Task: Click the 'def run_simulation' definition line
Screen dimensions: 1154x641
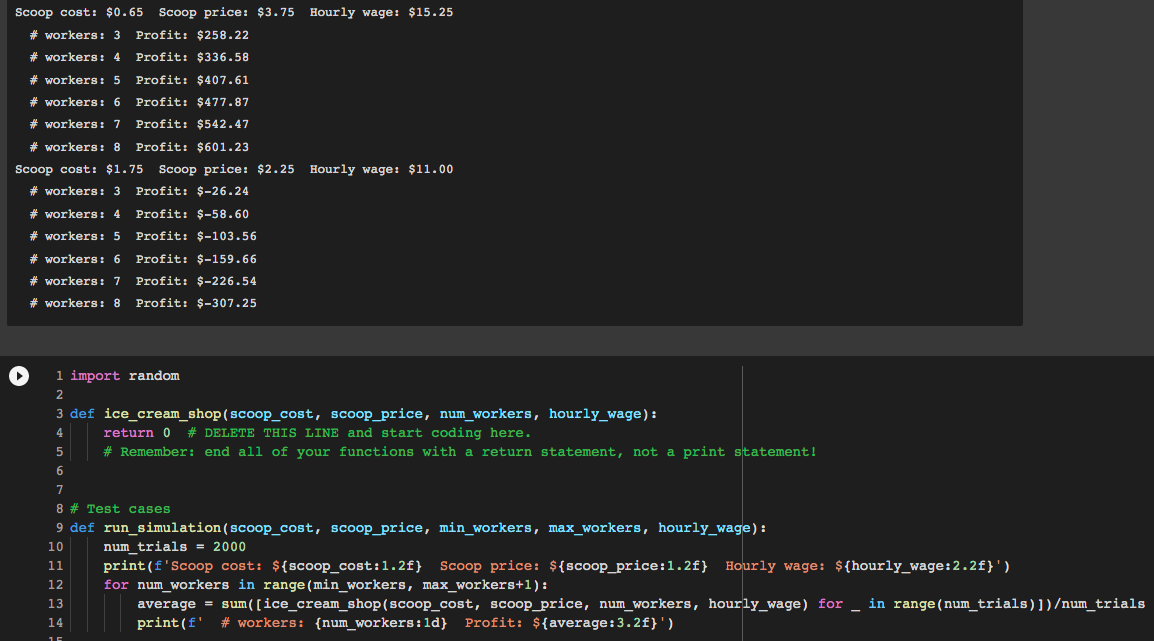Action: [x=418, y=528]
